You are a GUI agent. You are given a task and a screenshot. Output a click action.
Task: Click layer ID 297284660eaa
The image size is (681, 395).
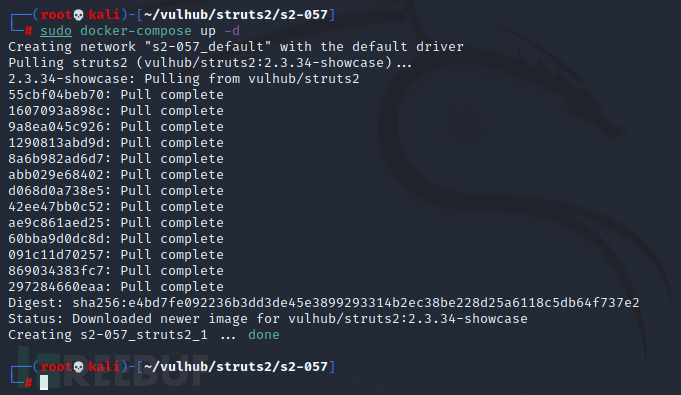(56, 286)
